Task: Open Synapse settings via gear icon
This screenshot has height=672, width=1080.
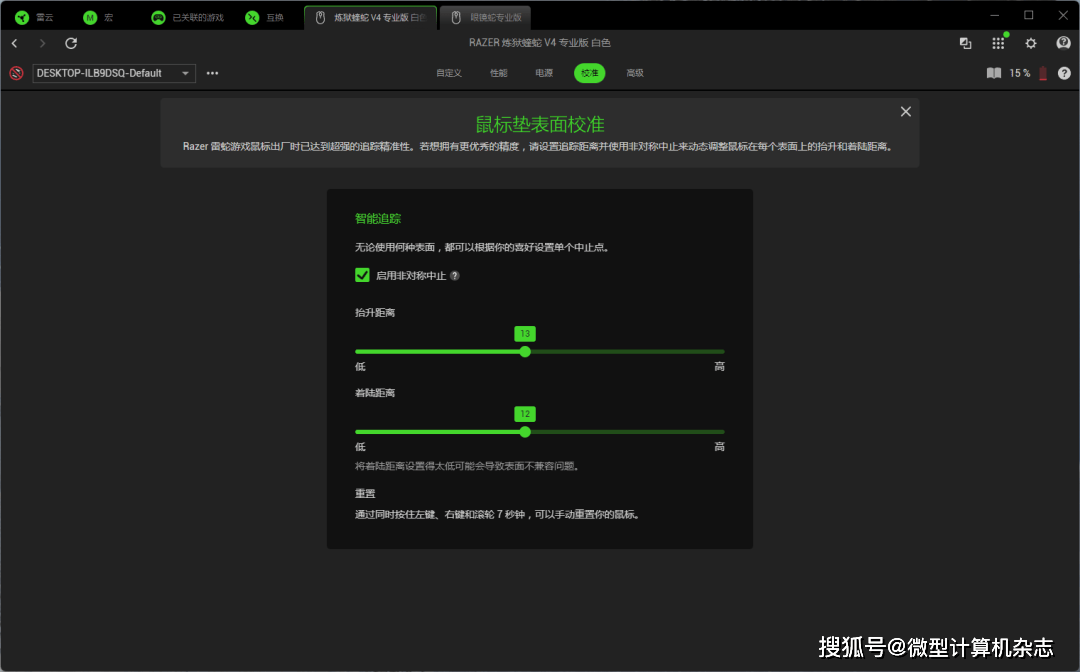Action: 1030,43
